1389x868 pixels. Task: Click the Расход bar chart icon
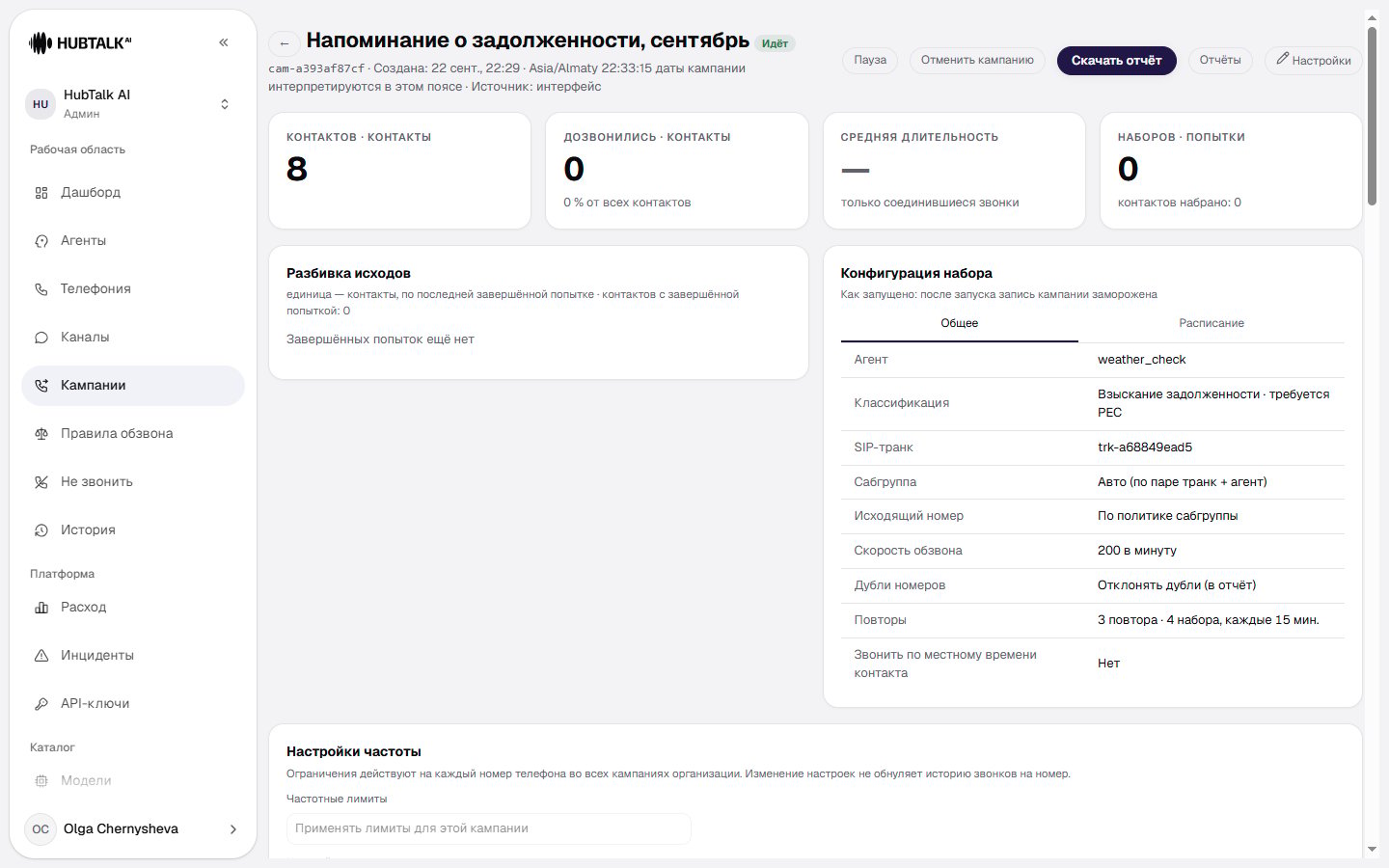click(41, 608)
